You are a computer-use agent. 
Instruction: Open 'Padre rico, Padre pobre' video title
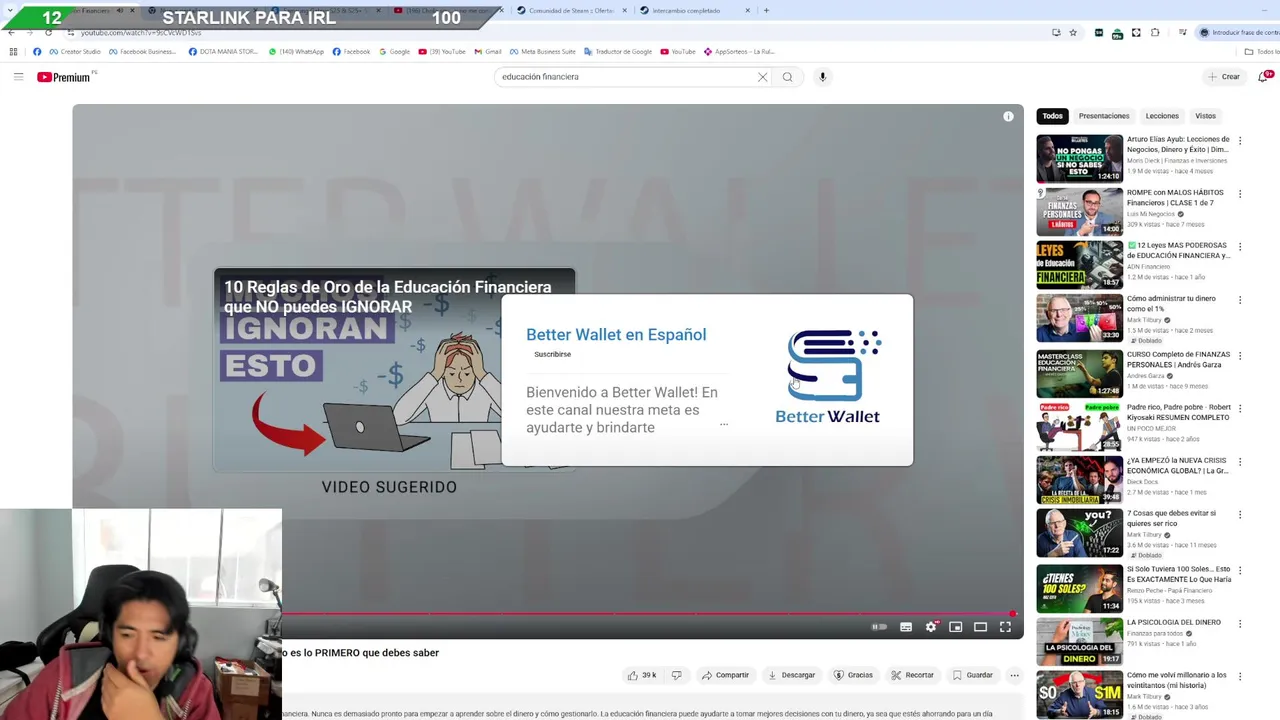(x=1178, y=412)
